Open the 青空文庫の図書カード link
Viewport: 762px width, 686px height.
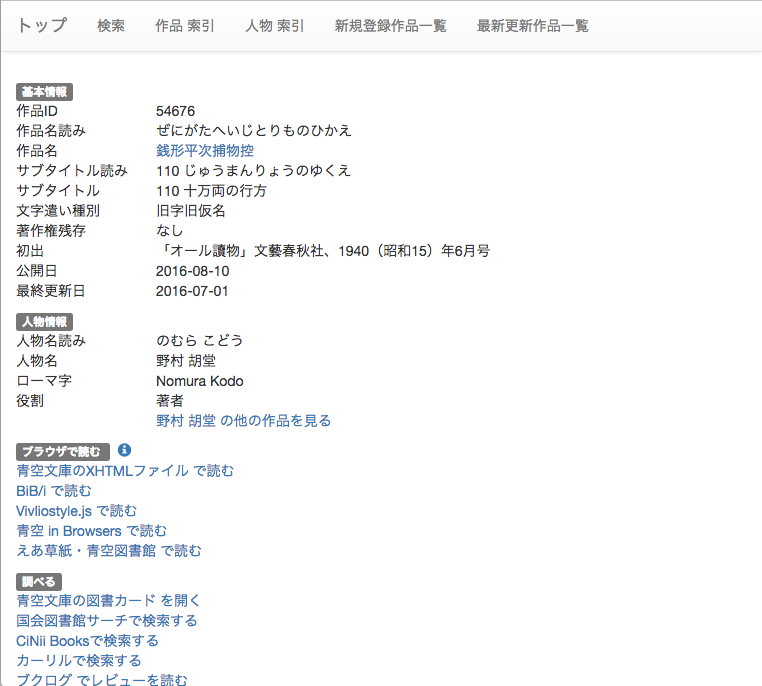[109, 600]
